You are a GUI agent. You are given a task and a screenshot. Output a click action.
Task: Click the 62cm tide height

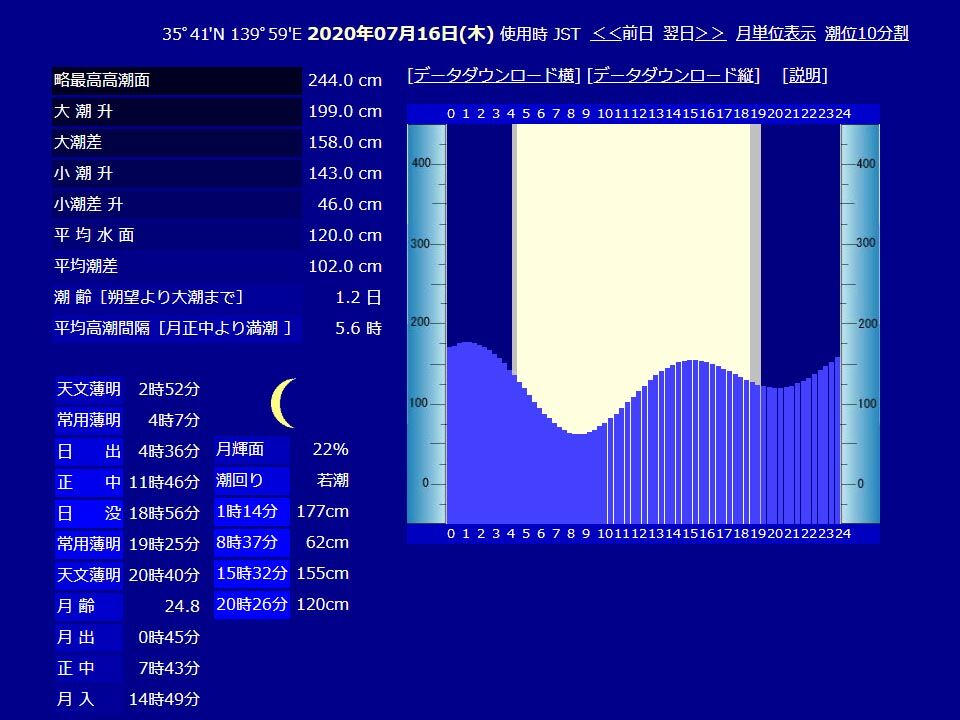click(x=327, y=542)
